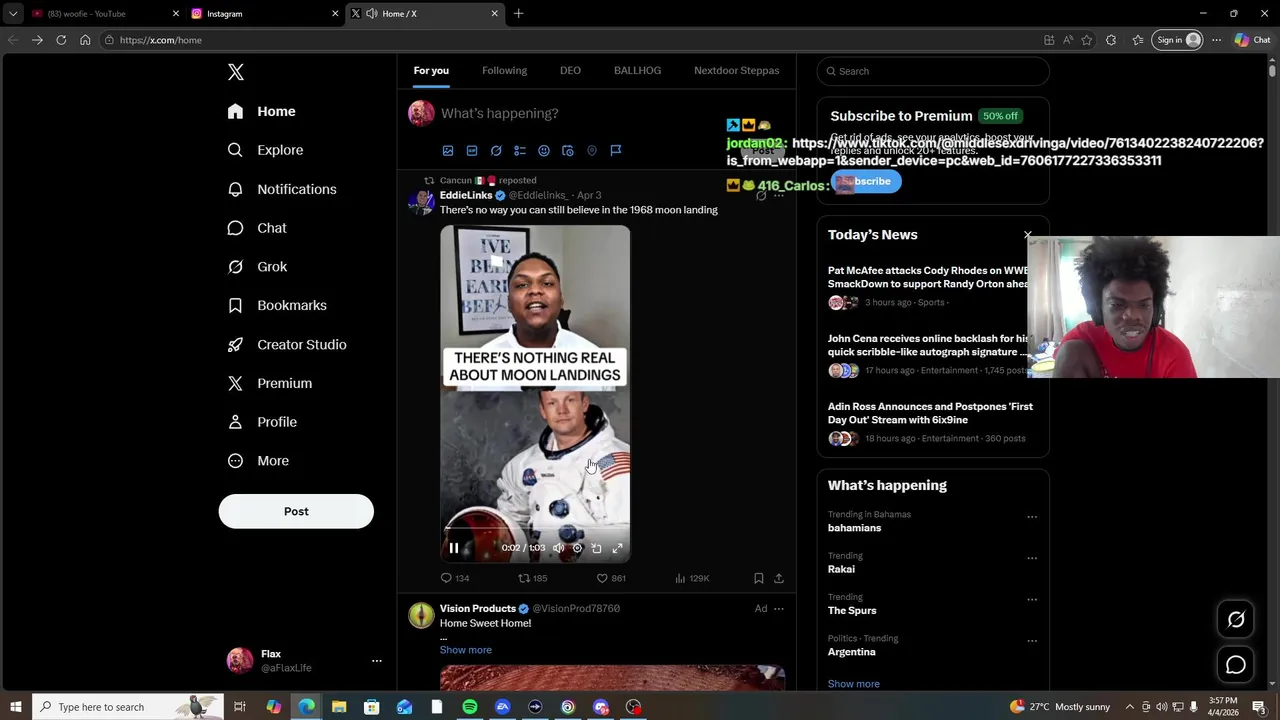1280x720 pixels.
Task: Click the Windows Start button
Action: [15, 707]
